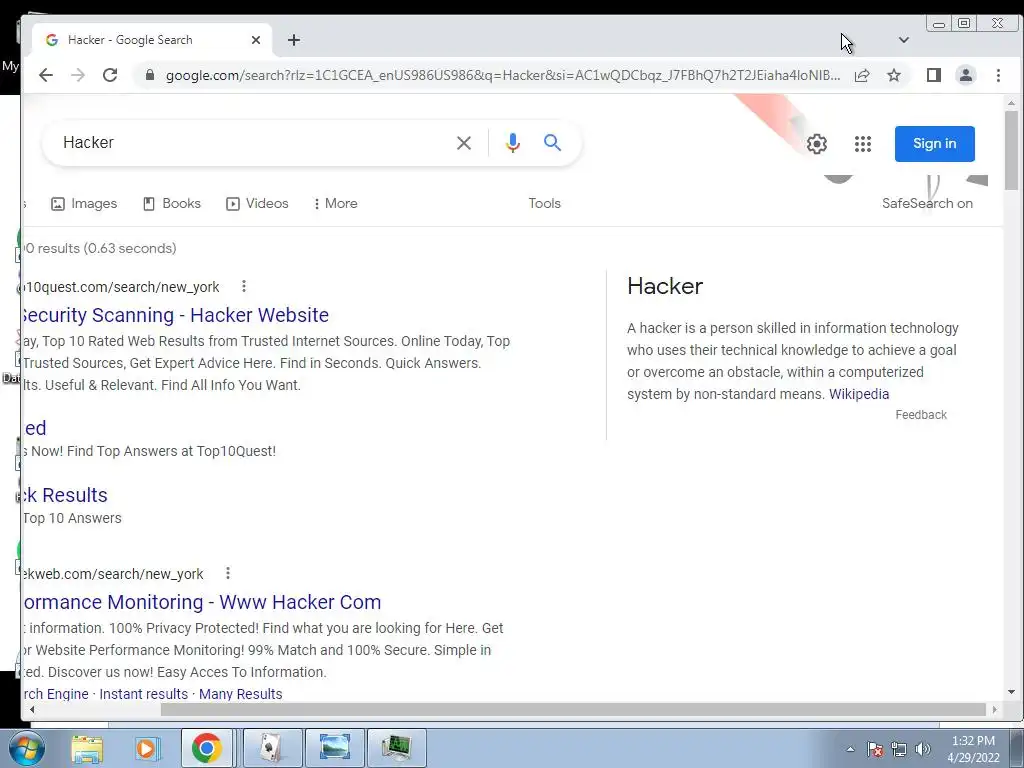Click the Sign in button

click(935, 144)
